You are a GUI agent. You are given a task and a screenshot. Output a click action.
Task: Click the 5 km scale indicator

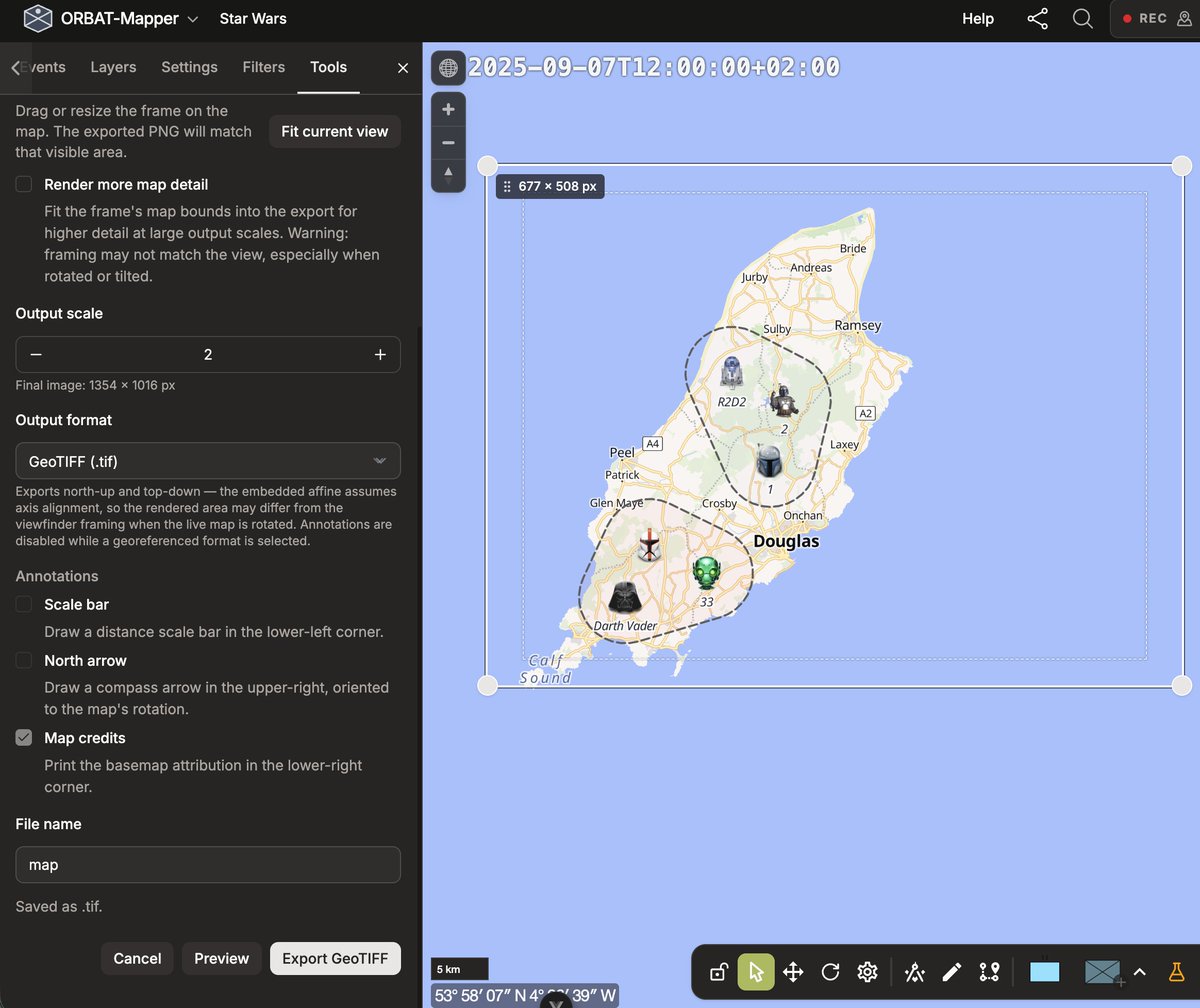(x=460, y=969)
